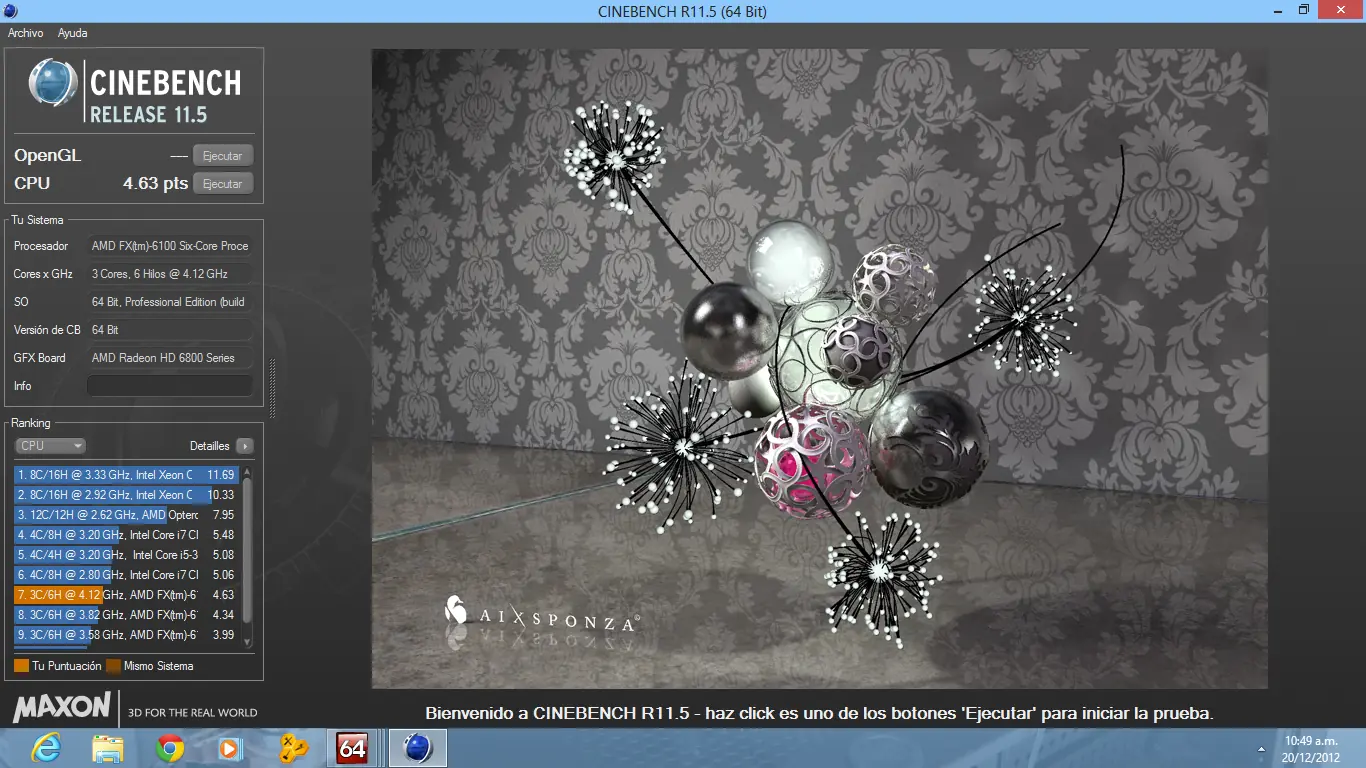This screenshot has width=1366, height=768.
Task: Click the orange Tu Puntuación legend swatch
Action: pyautogui.click(x=21, y=666)
